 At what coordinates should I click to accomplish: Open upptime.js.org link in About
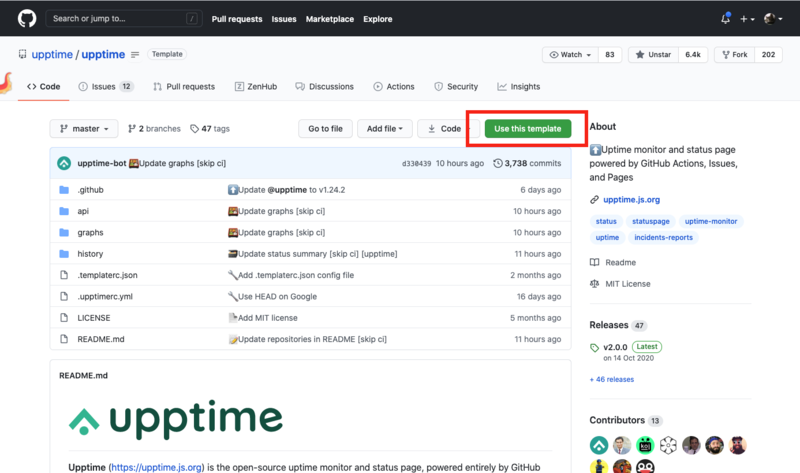click(632, 200)
